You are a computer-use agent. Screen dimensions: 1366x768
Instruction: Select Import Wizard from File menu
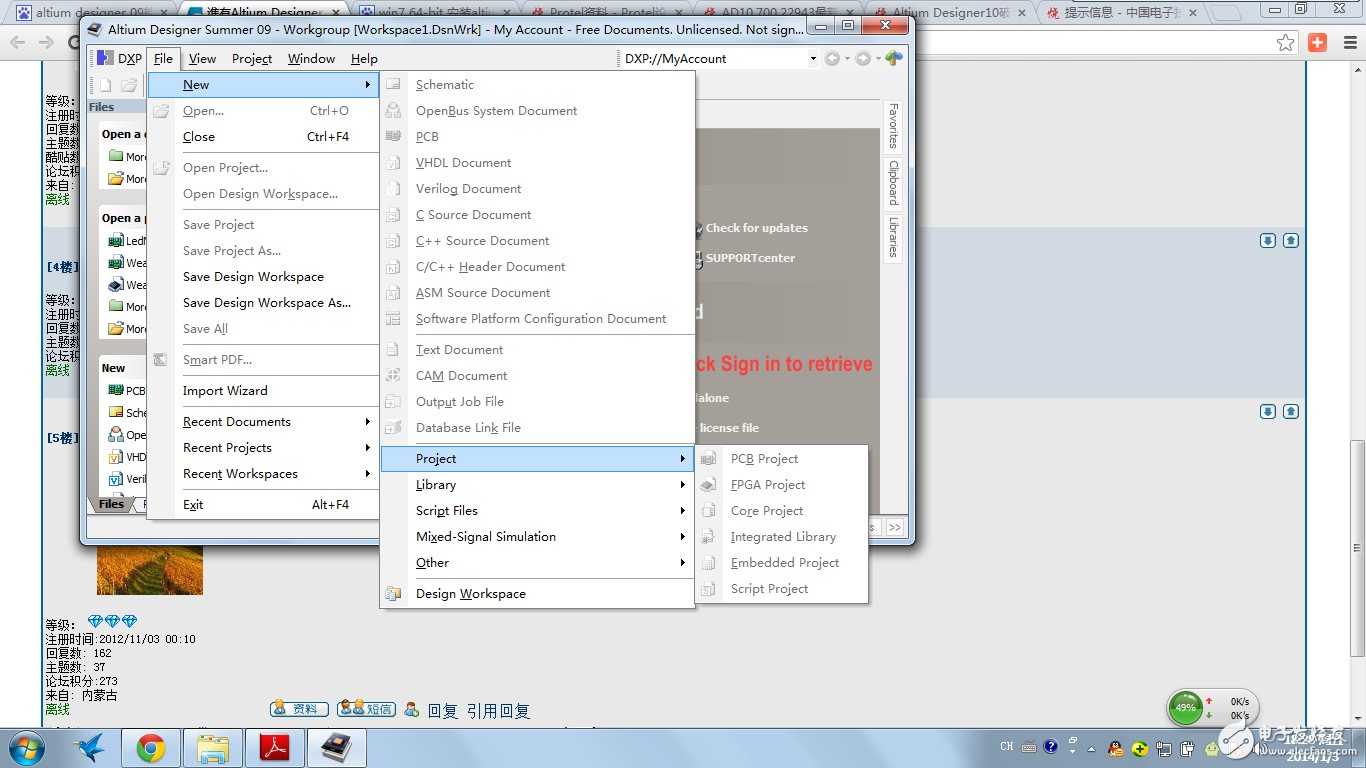click(263, 391)
